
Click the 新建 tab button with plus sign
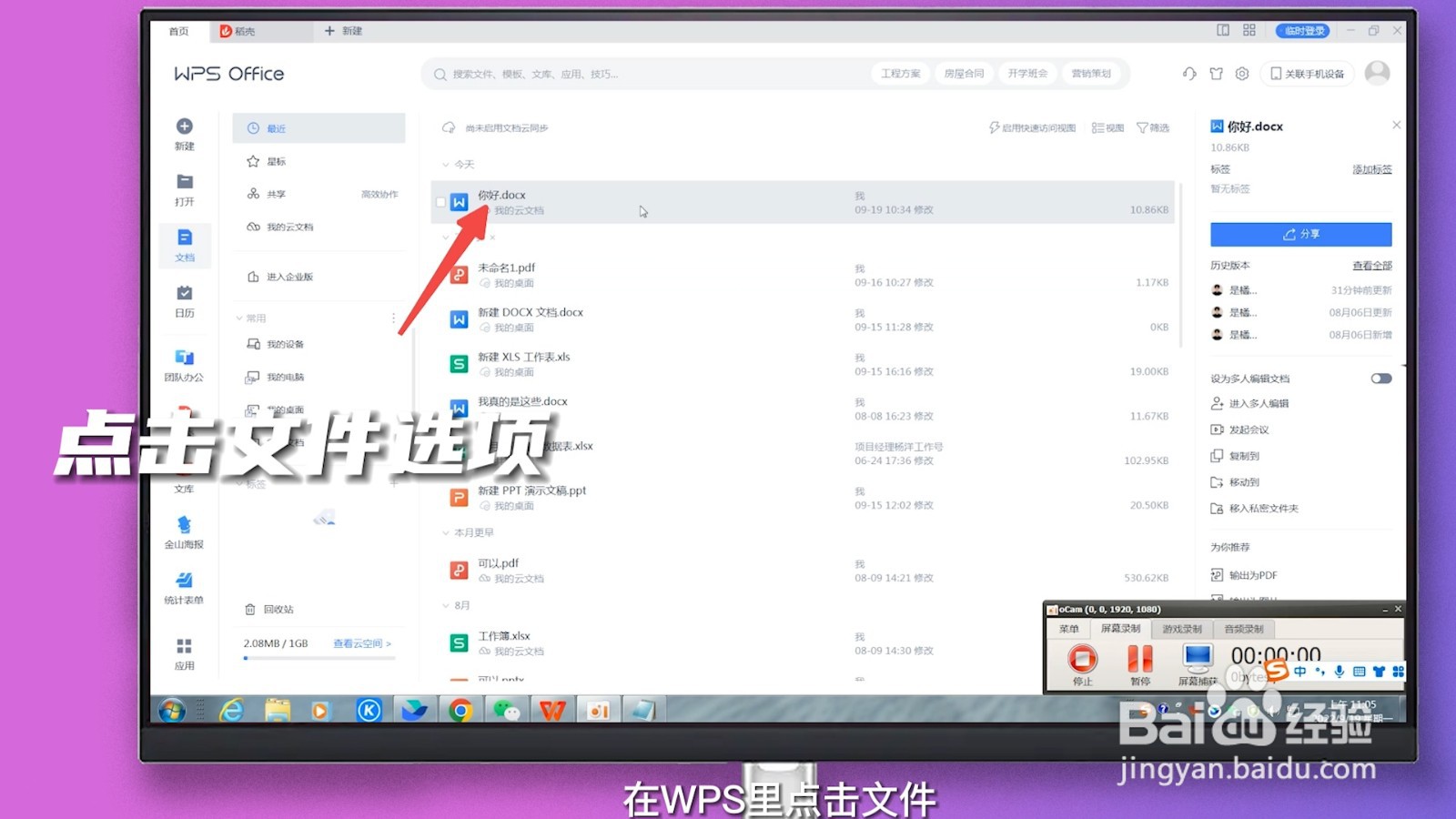click(344, 31)
